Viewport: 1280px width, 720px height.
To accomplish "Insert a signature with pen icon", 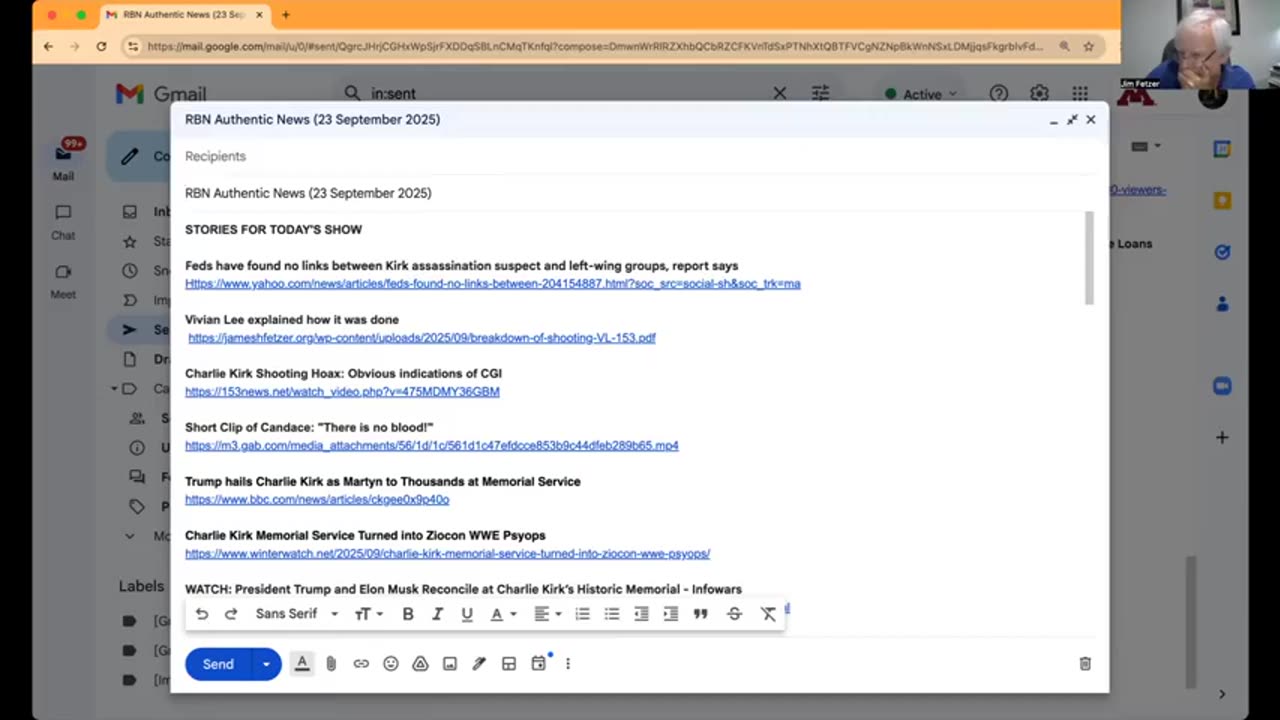I will [479, 664].
